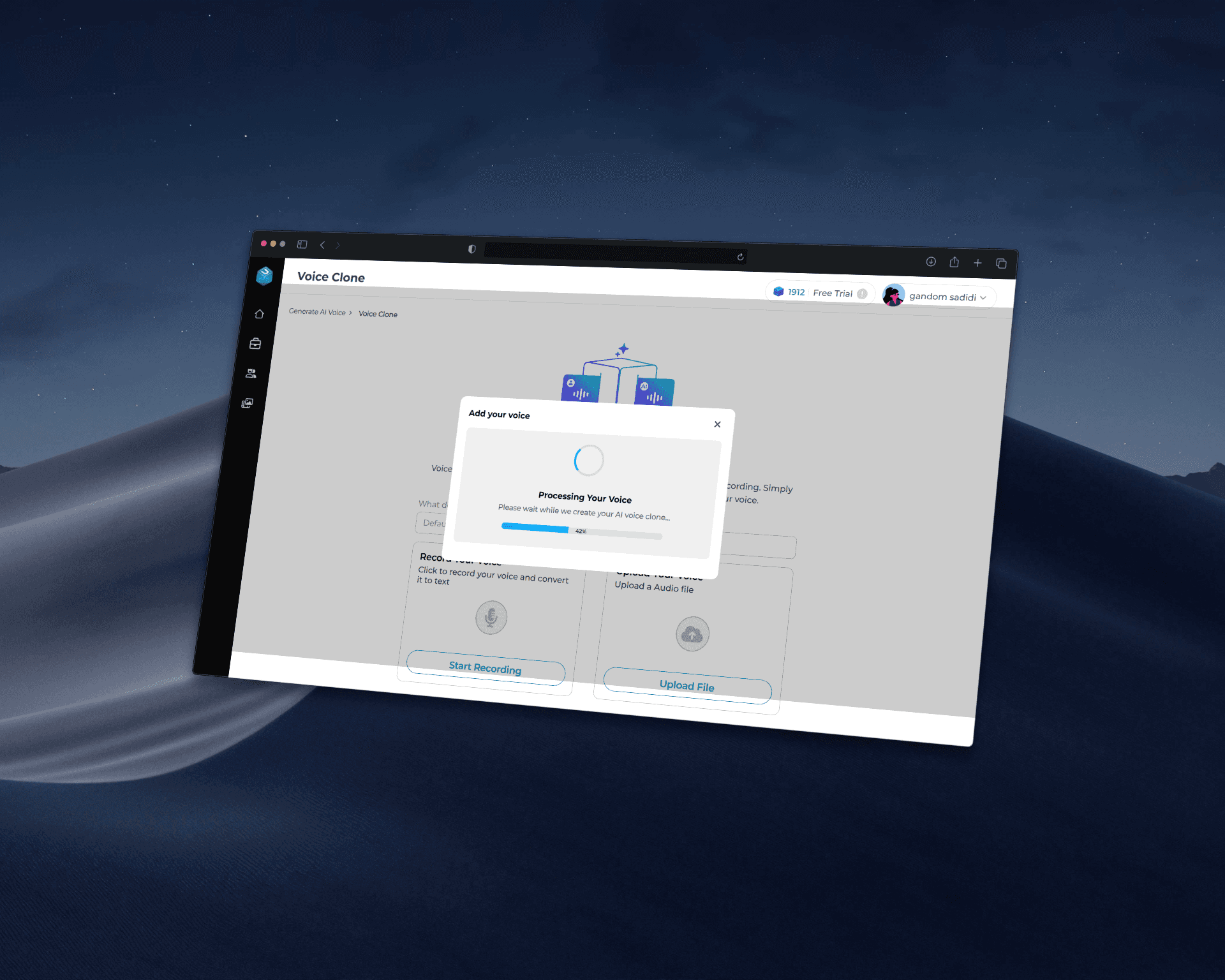
Task: Go back in the browser
Action: (322, 245)
